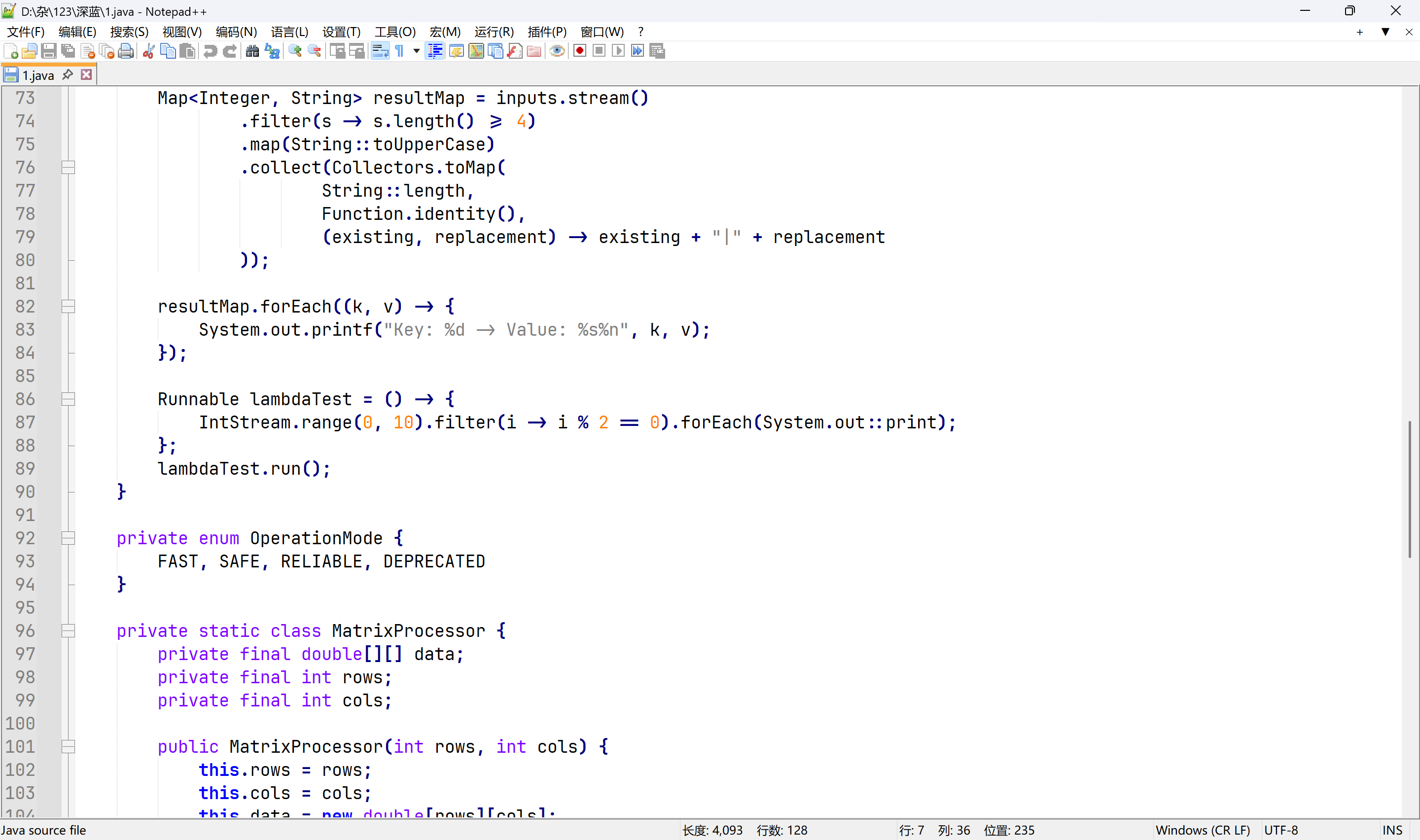Viewport: 1420px width, 840px height.
Task: Zoom out with the magnifier minus icon
Action: point(314,51)
